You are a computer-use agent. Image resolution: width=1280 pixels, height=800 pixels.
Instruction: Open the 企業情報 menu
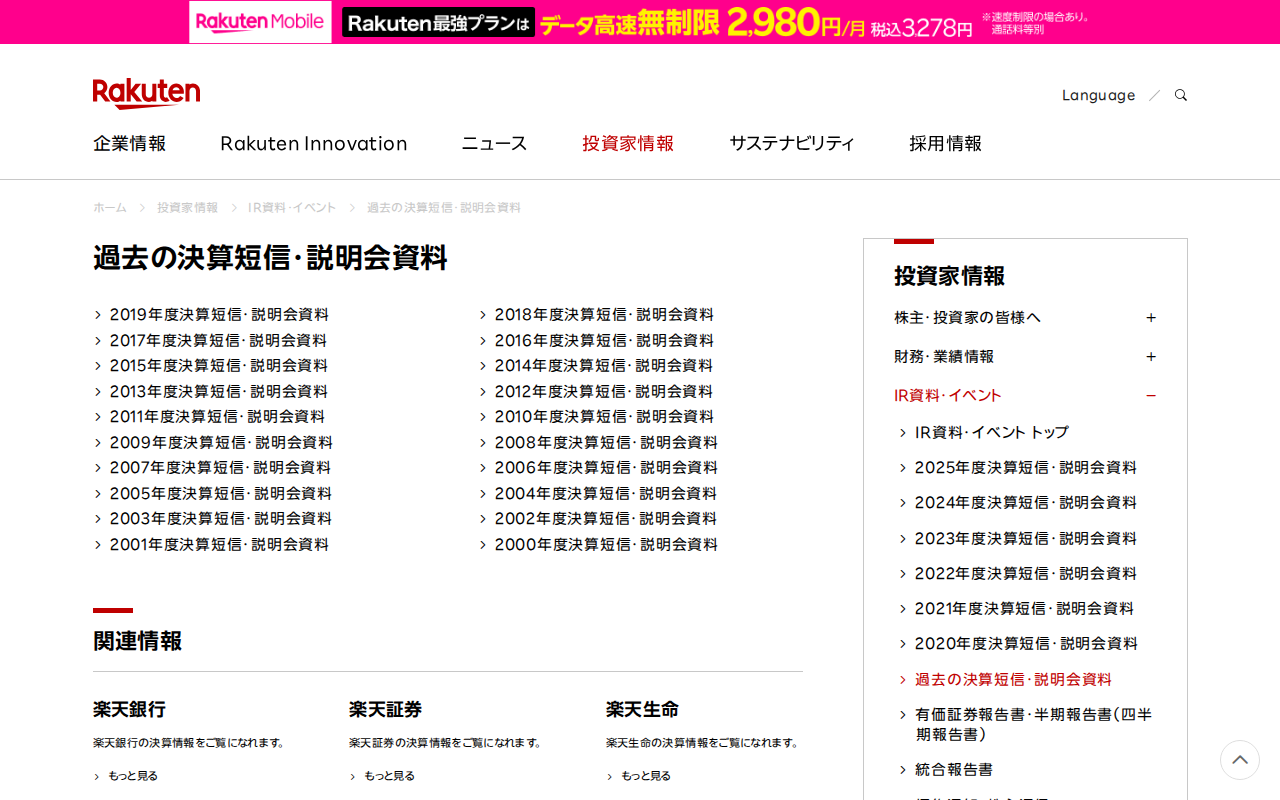click(x=130, y=143)
